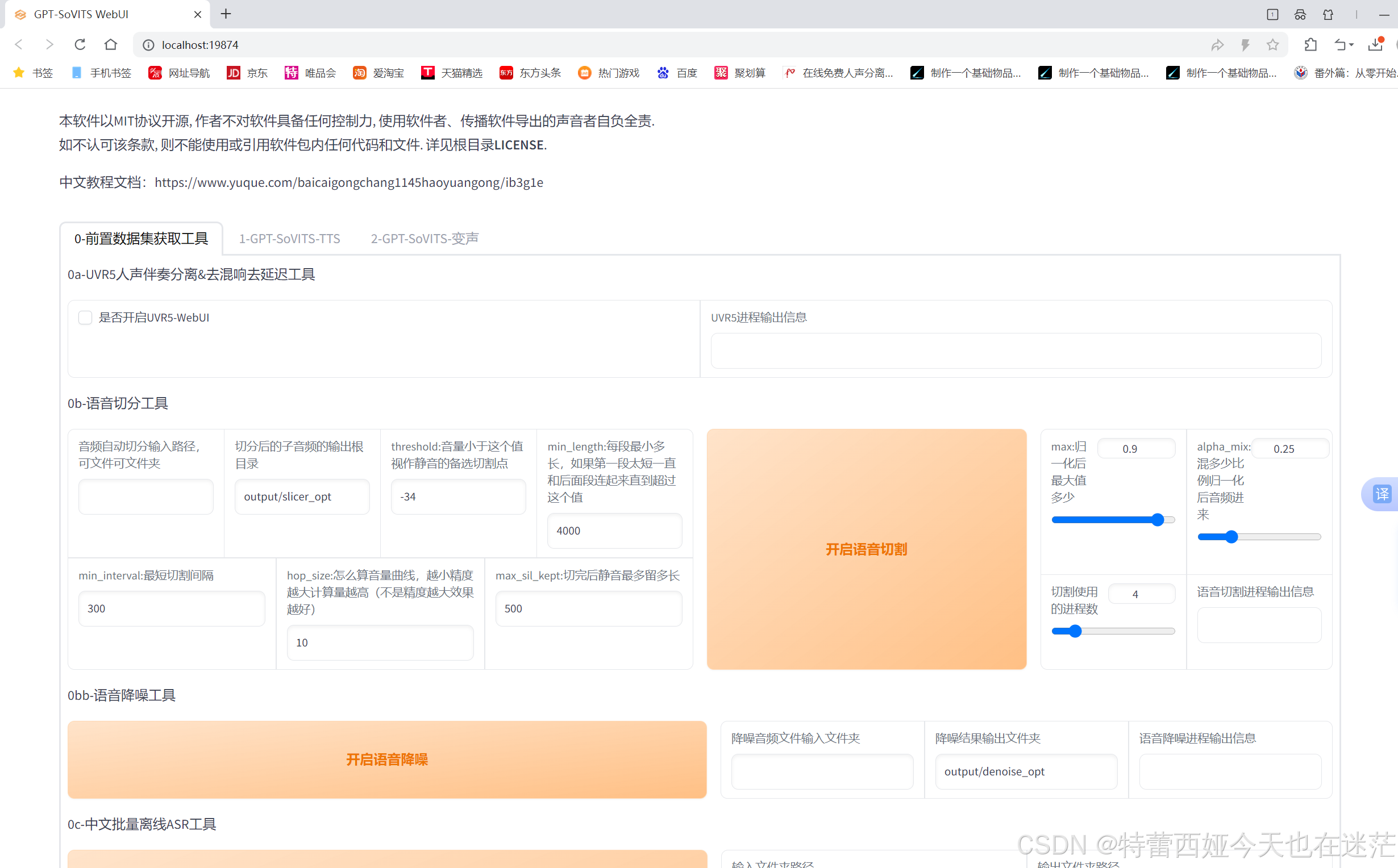Switch to the 2-GPT-SoVITS-变声 tab
The width and height of the screenshot is (1398, 868).
pyautogui.click(x=425, y=238)
